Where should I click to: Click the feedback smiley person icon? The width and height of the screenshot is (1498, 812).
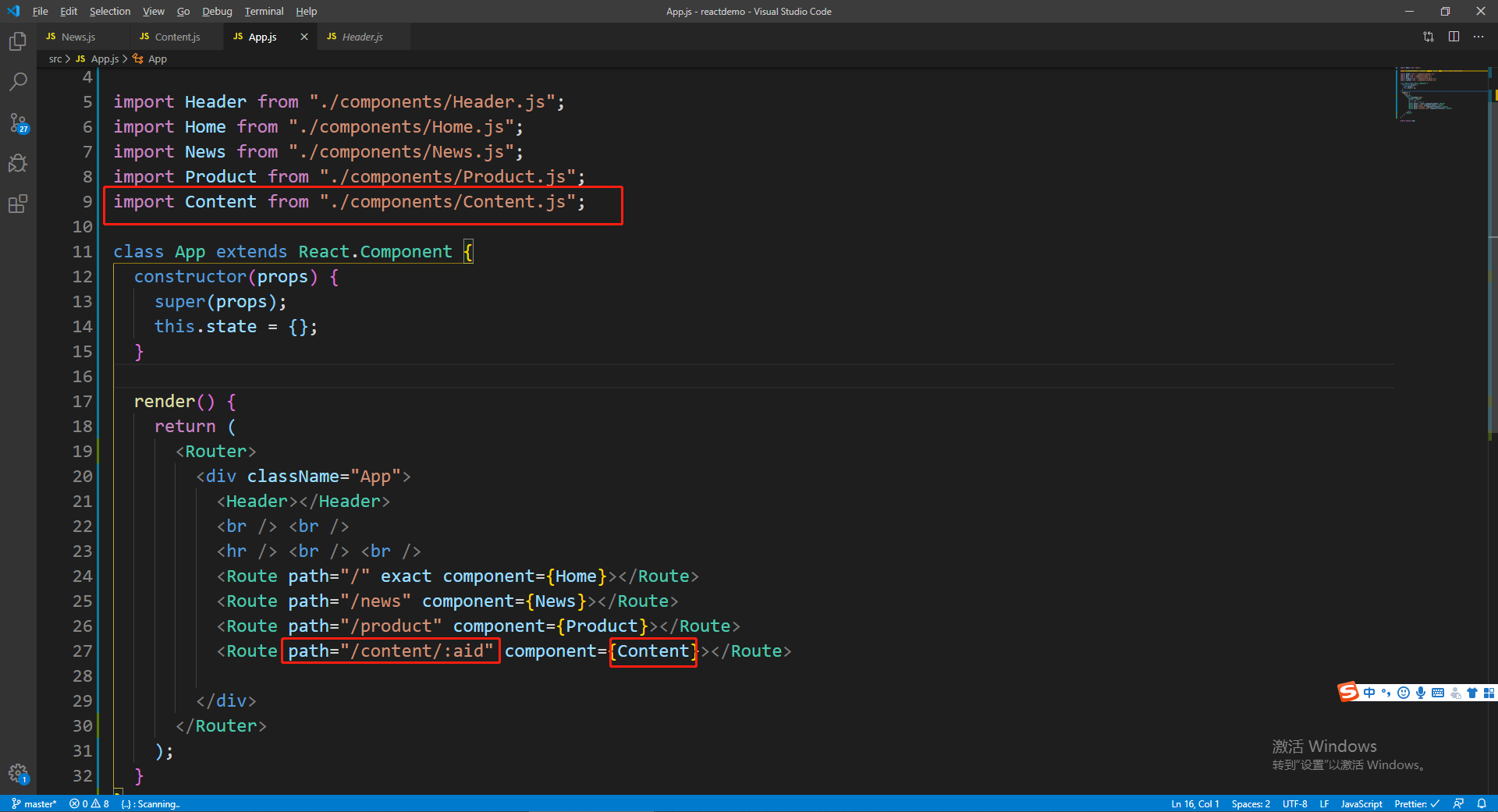[x=1458, y=803]
